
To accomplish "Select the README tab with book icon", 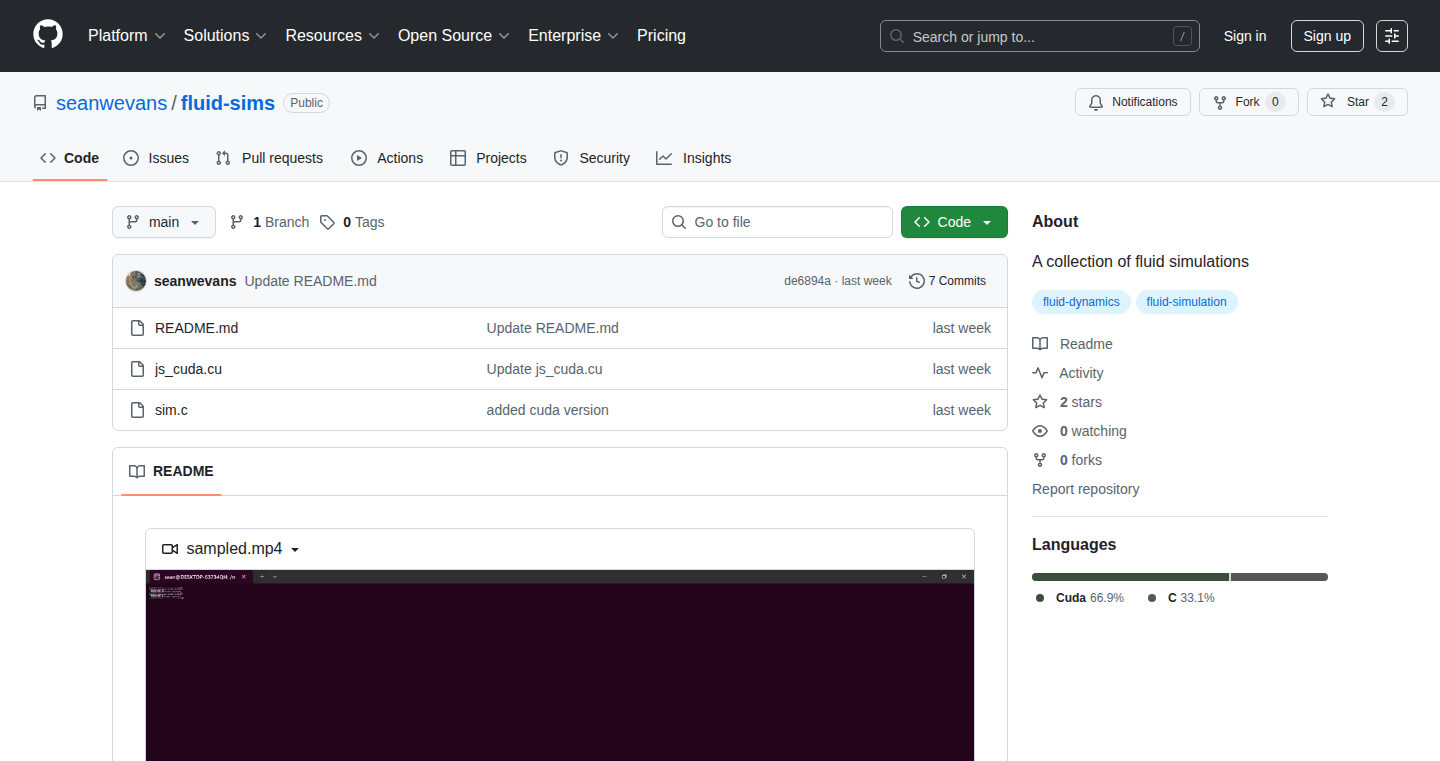I will [171, 471].
